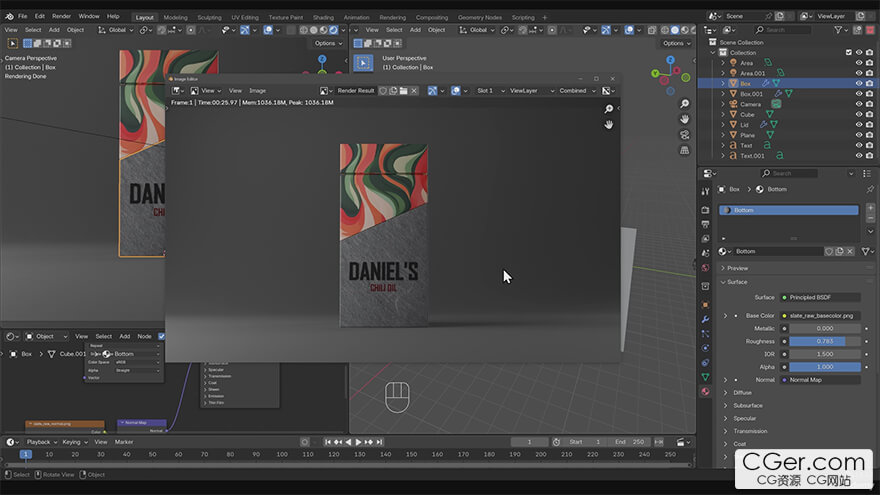Uncheck the Collection exclude checkbox

849,52
